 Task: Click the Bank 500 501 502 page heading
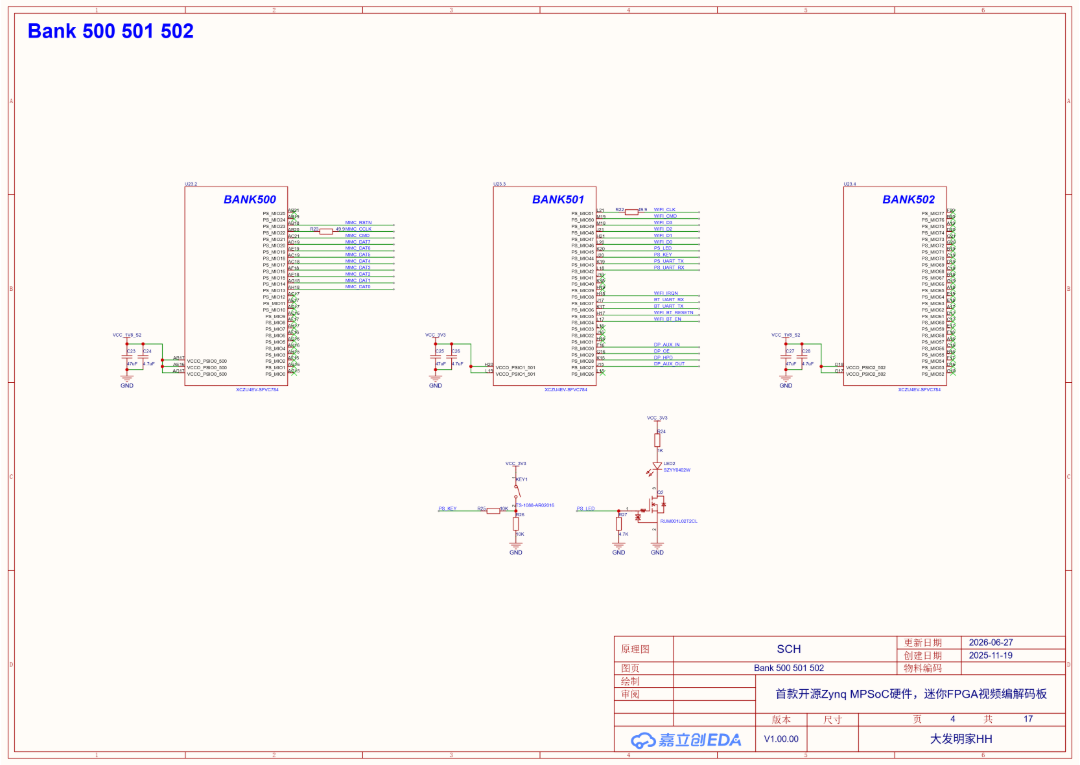point(110,31)
